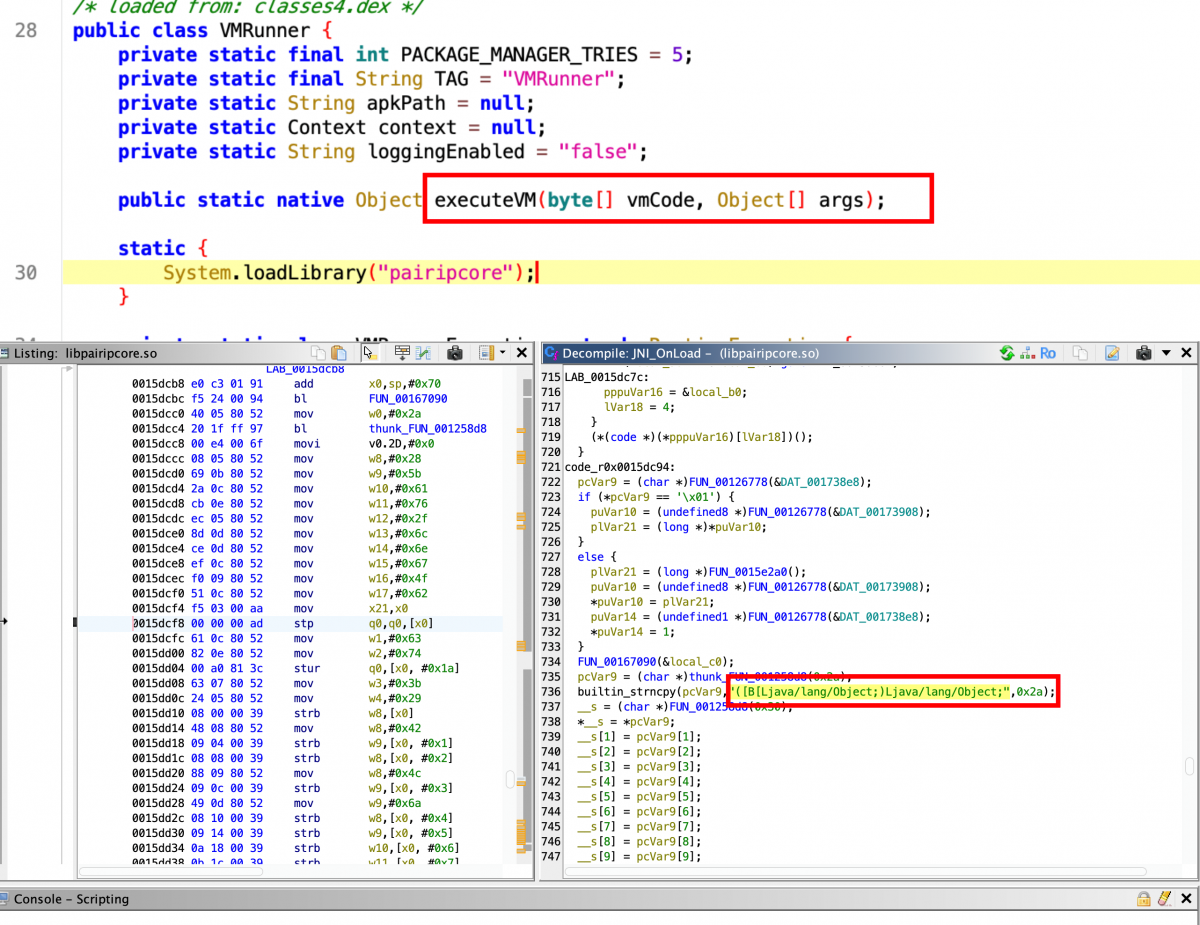This screenshot has width=1200, height=925.
Task: Click the Ro icon in the Decompiler toolbar
Action: 1048,353
